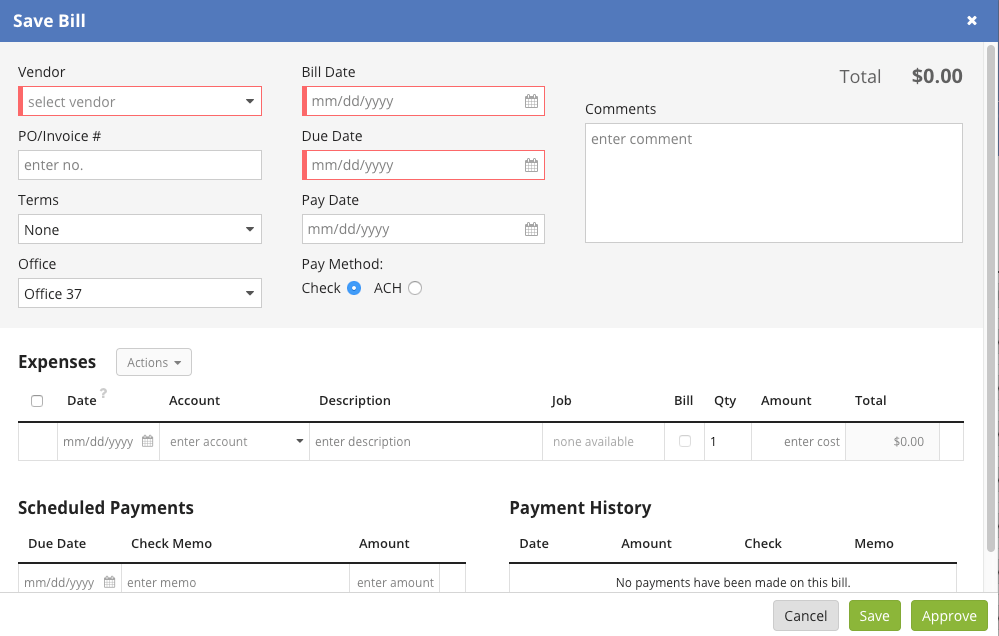Open the expense row date calendar icon

click(x=147, y=441)
